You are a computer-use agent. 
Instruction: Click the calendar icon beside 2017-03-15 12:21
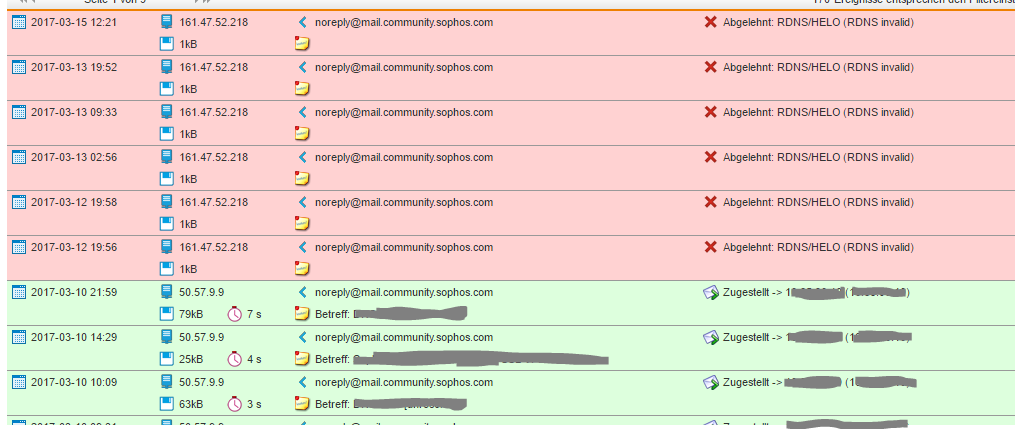tap(19, 22)
